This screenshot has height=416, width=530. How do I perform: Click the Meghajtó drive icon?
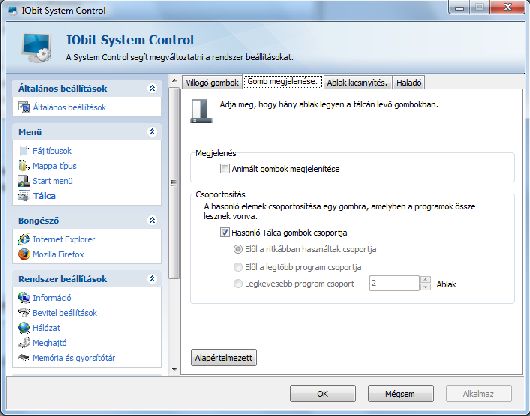(24, 343)
